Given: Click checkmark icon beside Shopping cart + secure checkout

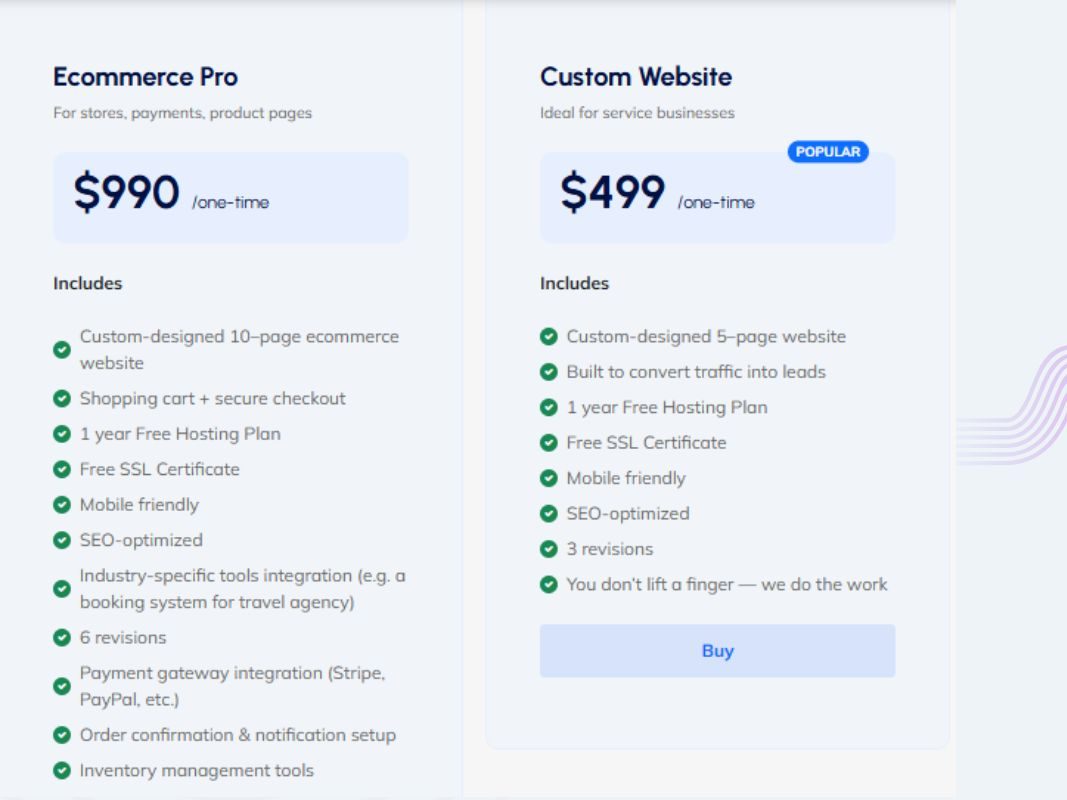Looking at the screenshot, I should [62, 398].
